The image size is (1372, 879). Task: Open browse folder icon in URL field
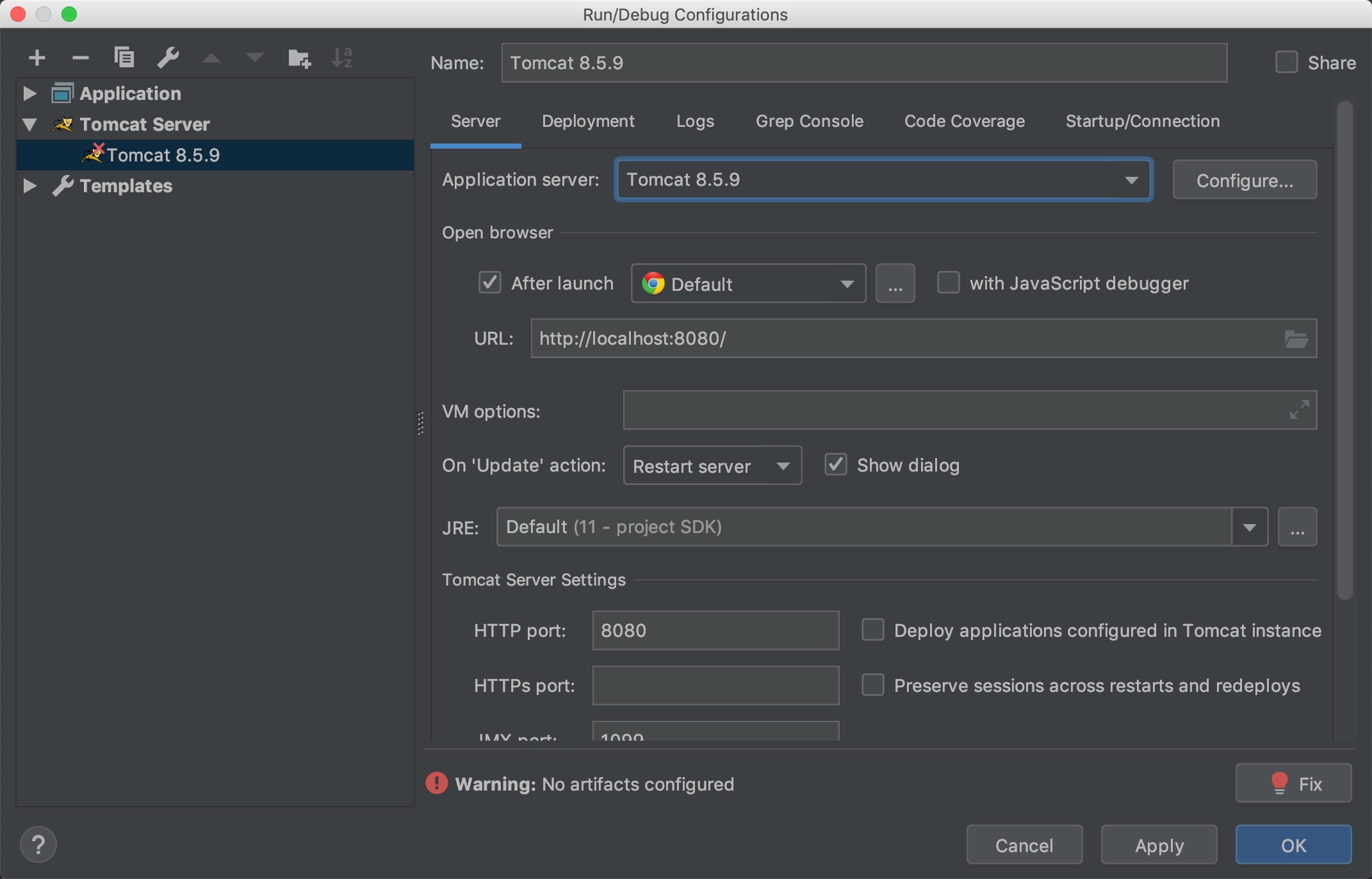(x=1296, y=338)
